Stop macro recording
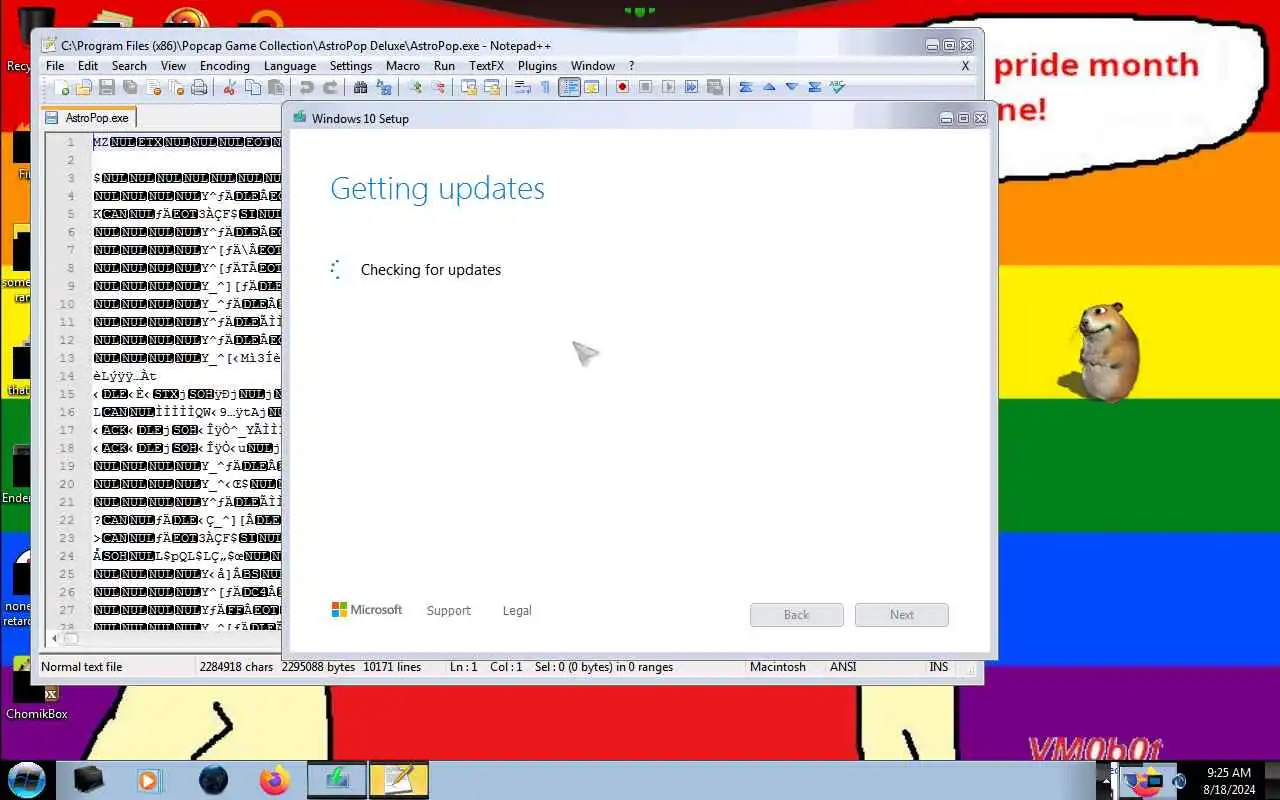 (x=645, y=87)
